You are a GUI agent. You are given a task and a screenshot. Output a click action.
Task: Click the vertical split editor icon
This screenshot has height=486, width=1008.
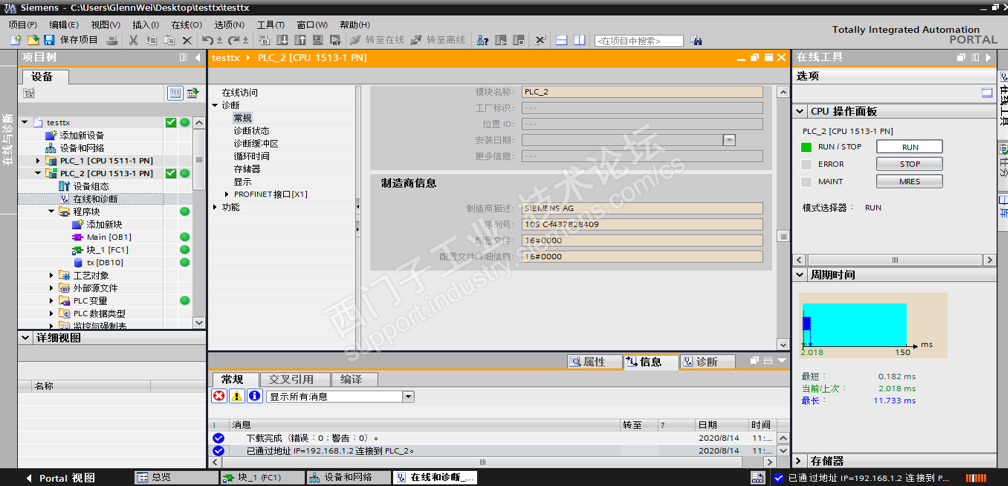(x=579, y=40)
